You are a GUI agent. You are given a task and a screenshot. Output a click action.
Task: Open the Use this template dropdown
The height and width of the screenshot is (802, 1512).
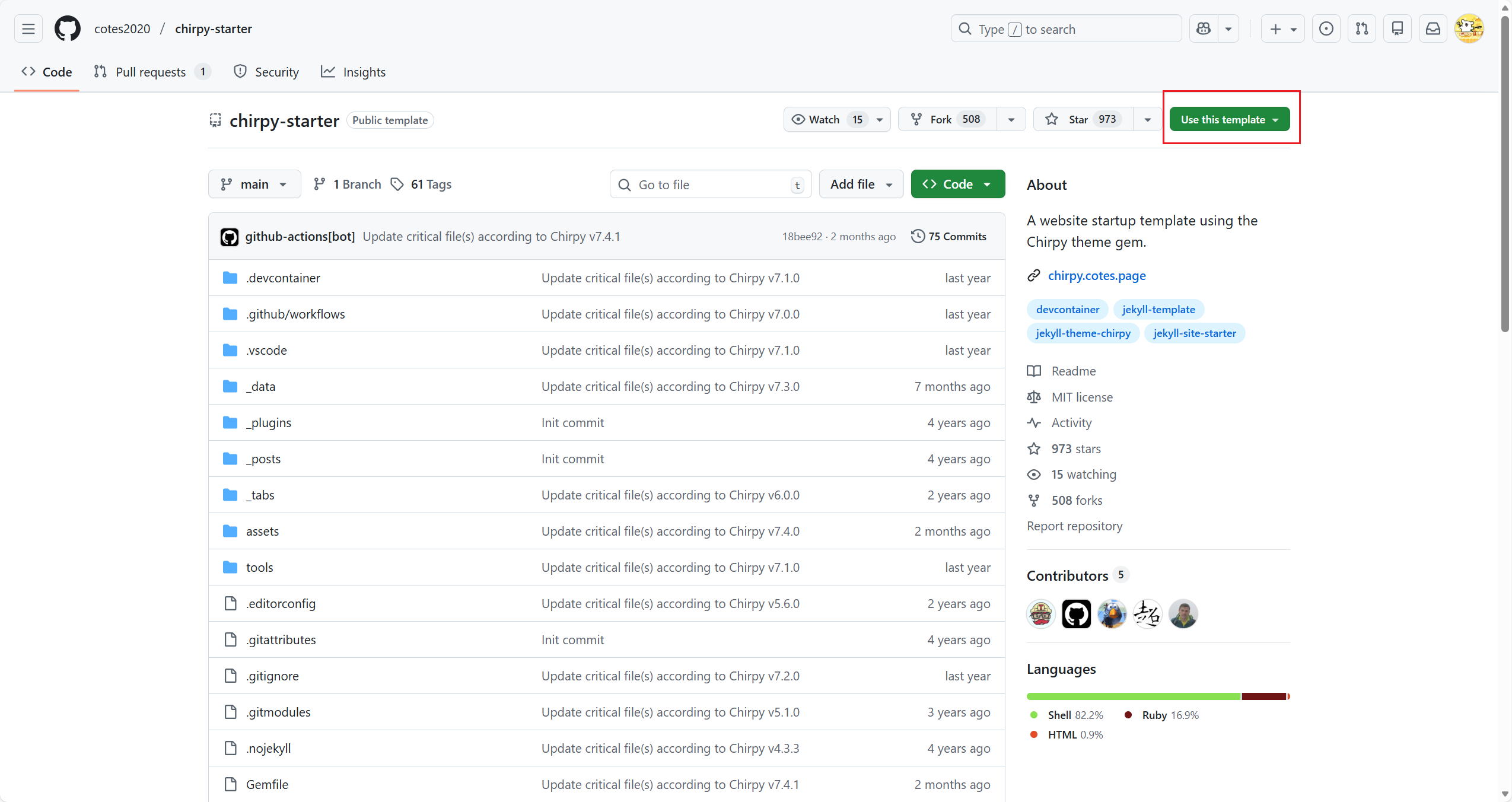1229,119
